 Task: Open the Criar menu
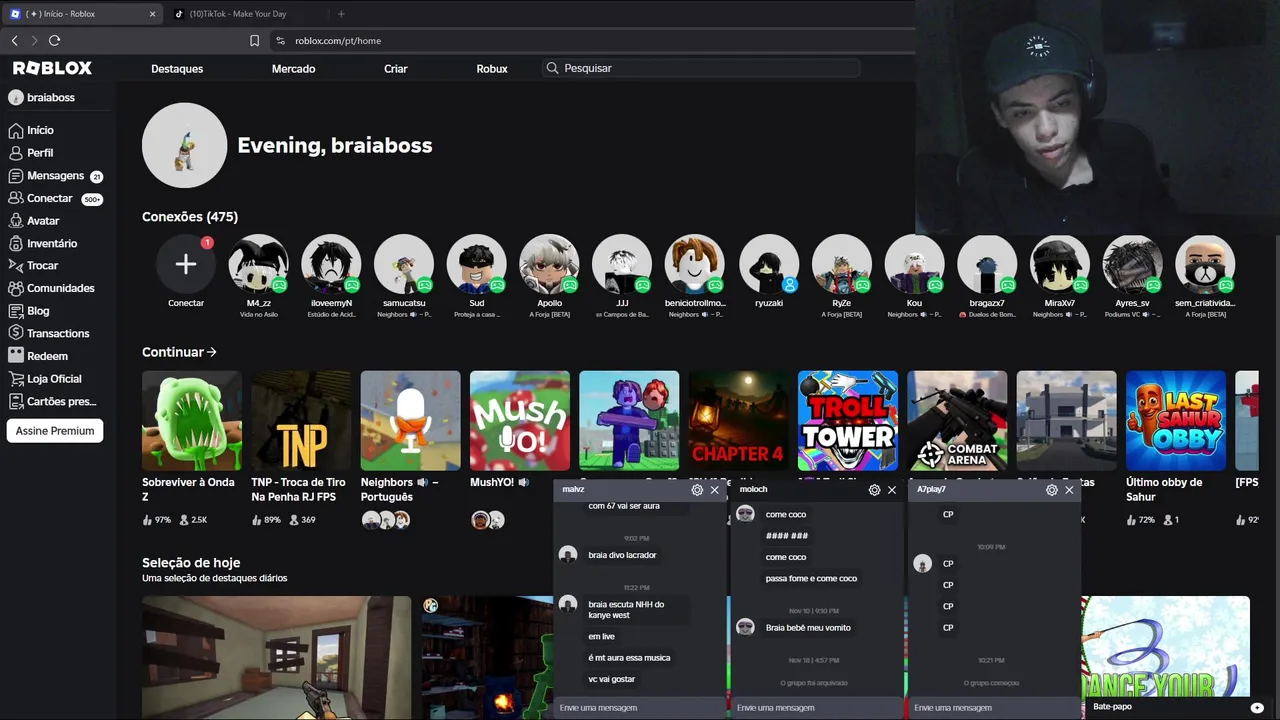pos(396,68)
